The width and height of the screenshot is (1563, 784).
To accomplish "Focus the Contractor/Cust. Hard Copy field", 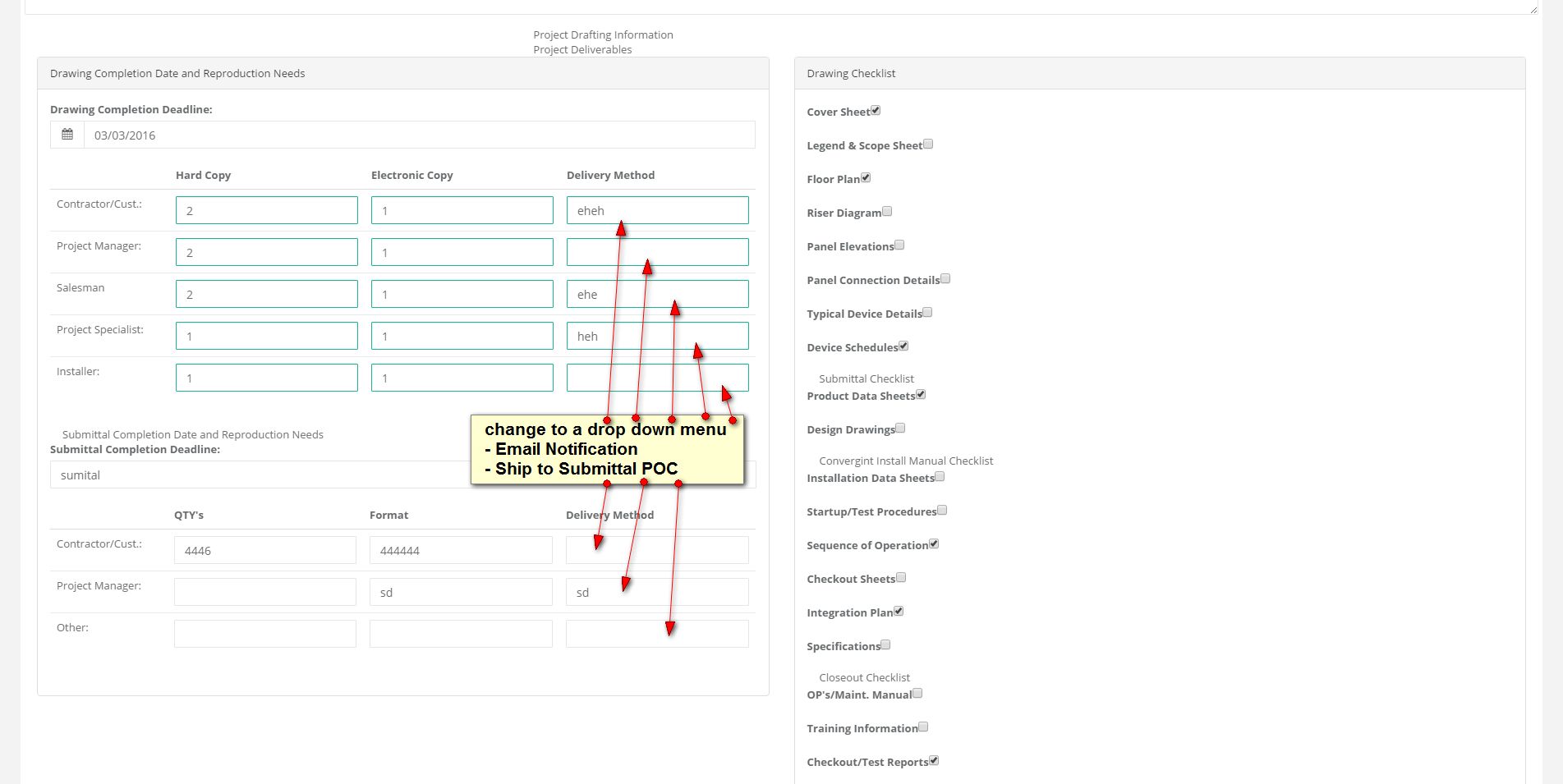I will point(266,210).
